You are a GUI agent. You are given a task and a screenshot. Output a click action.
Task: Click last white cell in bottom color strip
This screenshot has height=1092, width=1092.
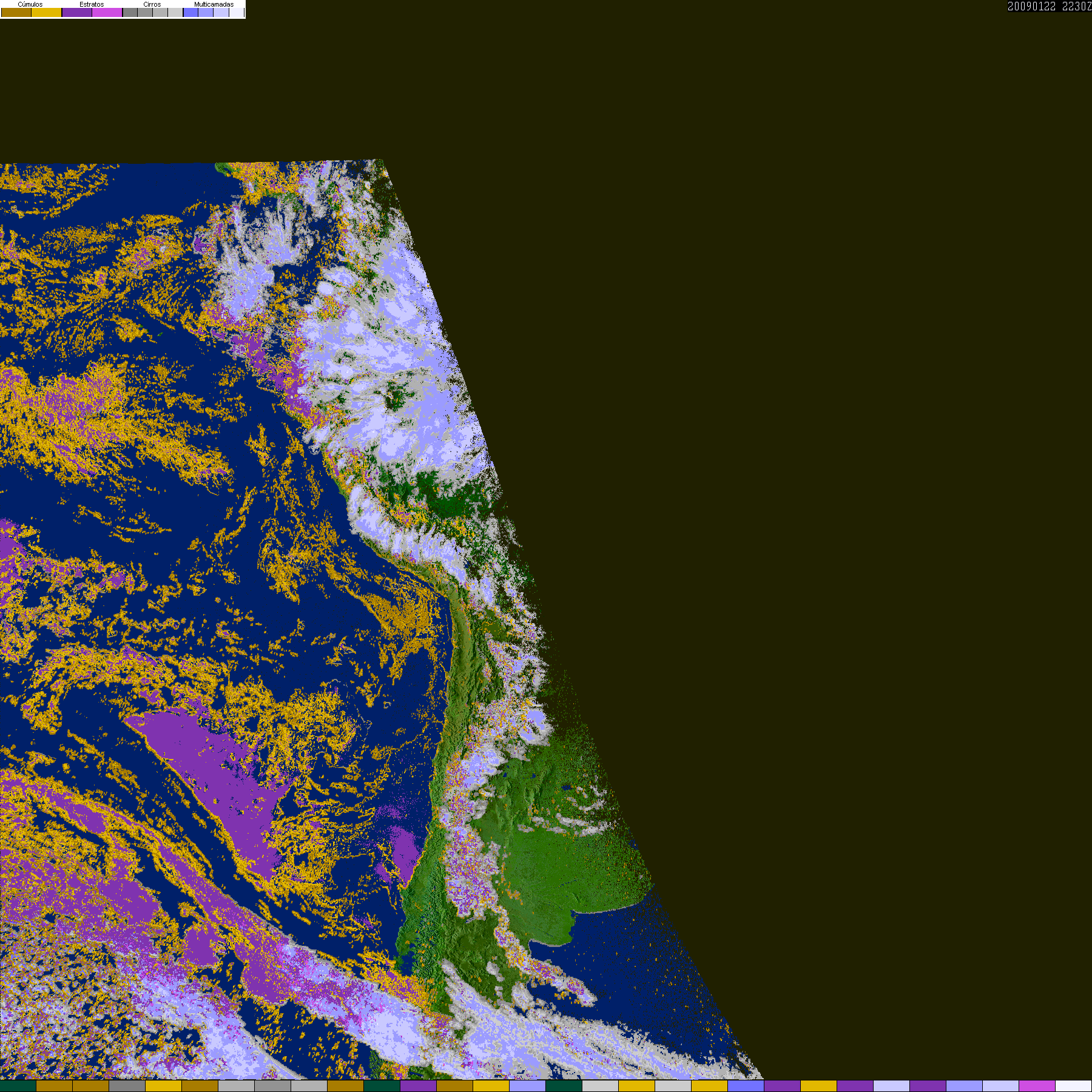pyautogui.click(x=1074, y=1086)
